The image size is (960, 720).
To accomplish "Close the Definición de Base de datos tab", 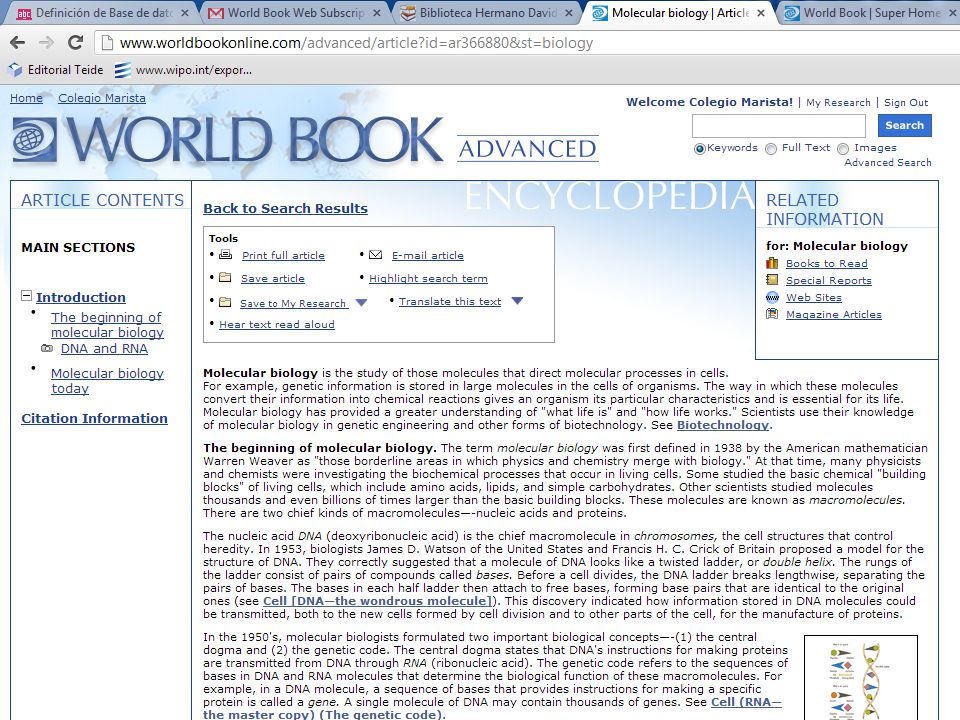I will coord(185,13).
